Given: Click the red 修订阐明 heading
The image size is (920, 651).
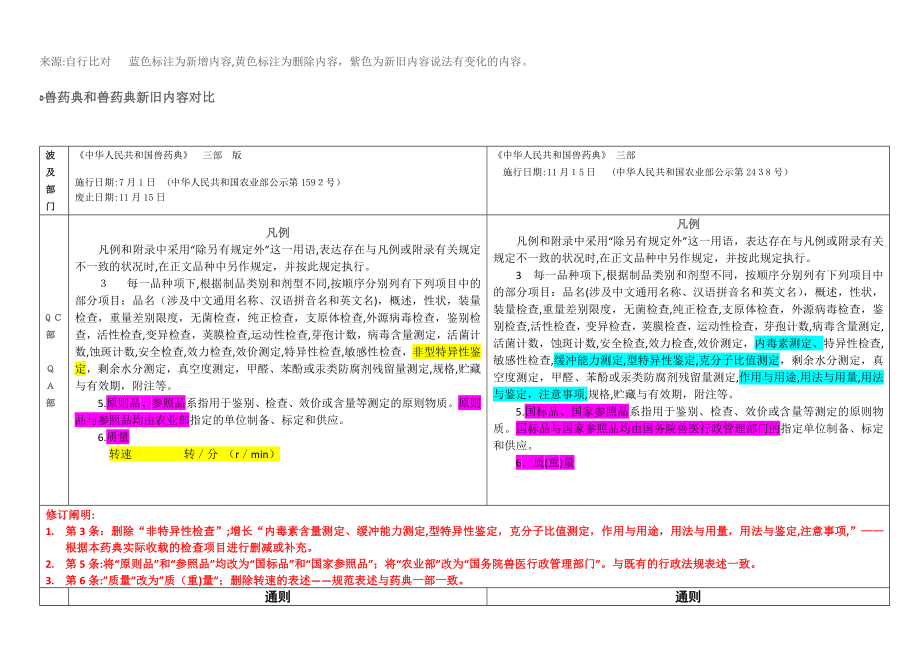Looking at the screenshot, I should pyautogui.click(x=68, y=513).
